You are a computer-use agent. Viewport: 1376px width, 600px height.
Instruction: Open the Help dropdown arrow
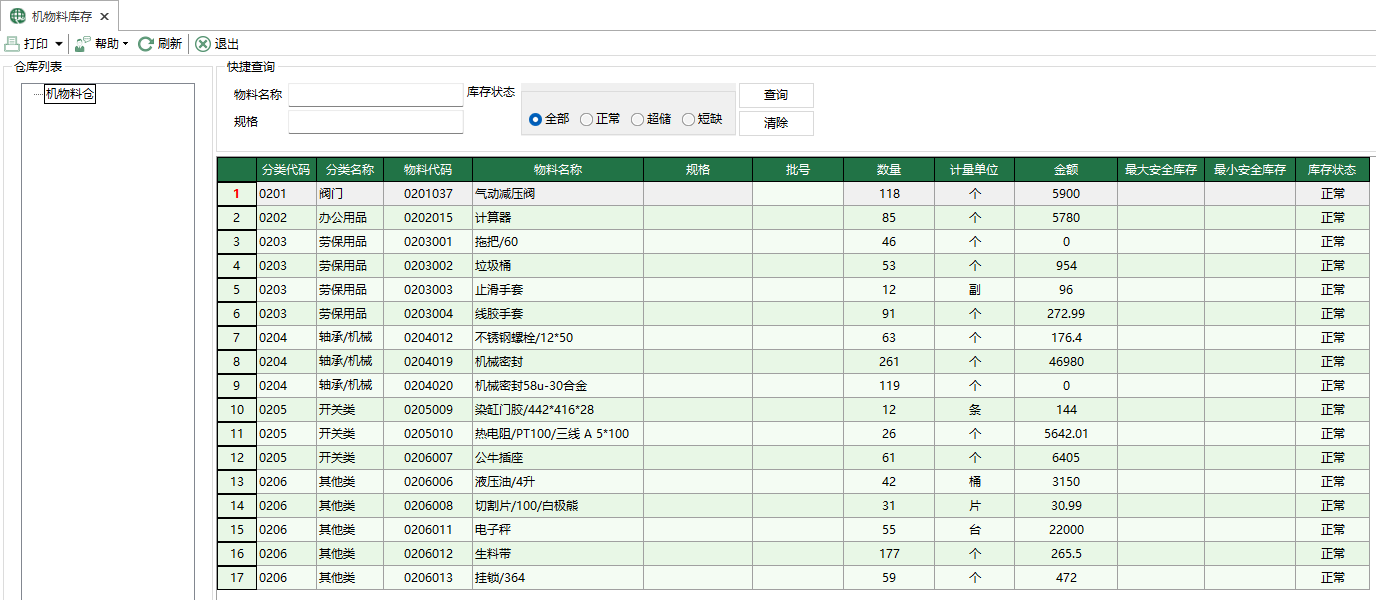(x=125, y=43)
